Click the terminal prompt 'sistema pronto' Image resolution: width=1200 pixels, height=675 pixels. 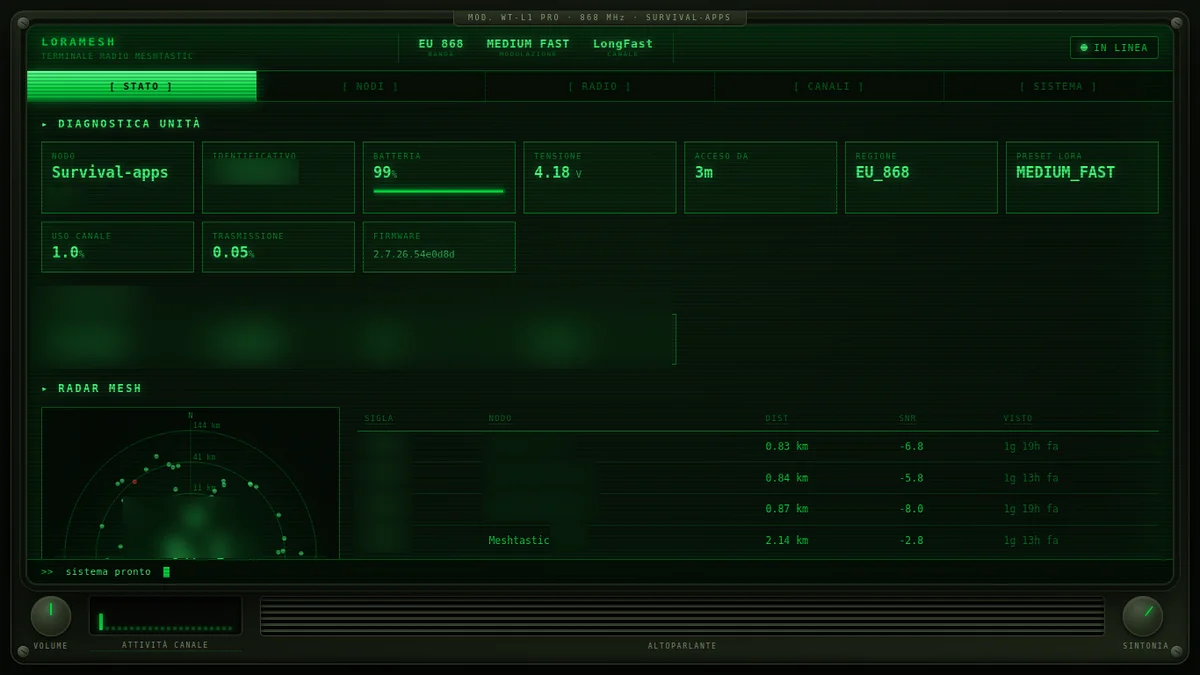[108, 572]
